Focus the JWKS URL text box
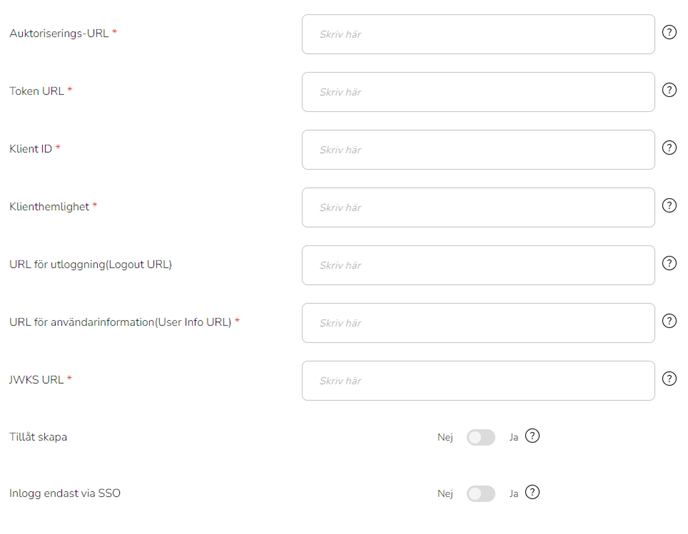This screenshot has height=534, width=688. pos(478,381)
